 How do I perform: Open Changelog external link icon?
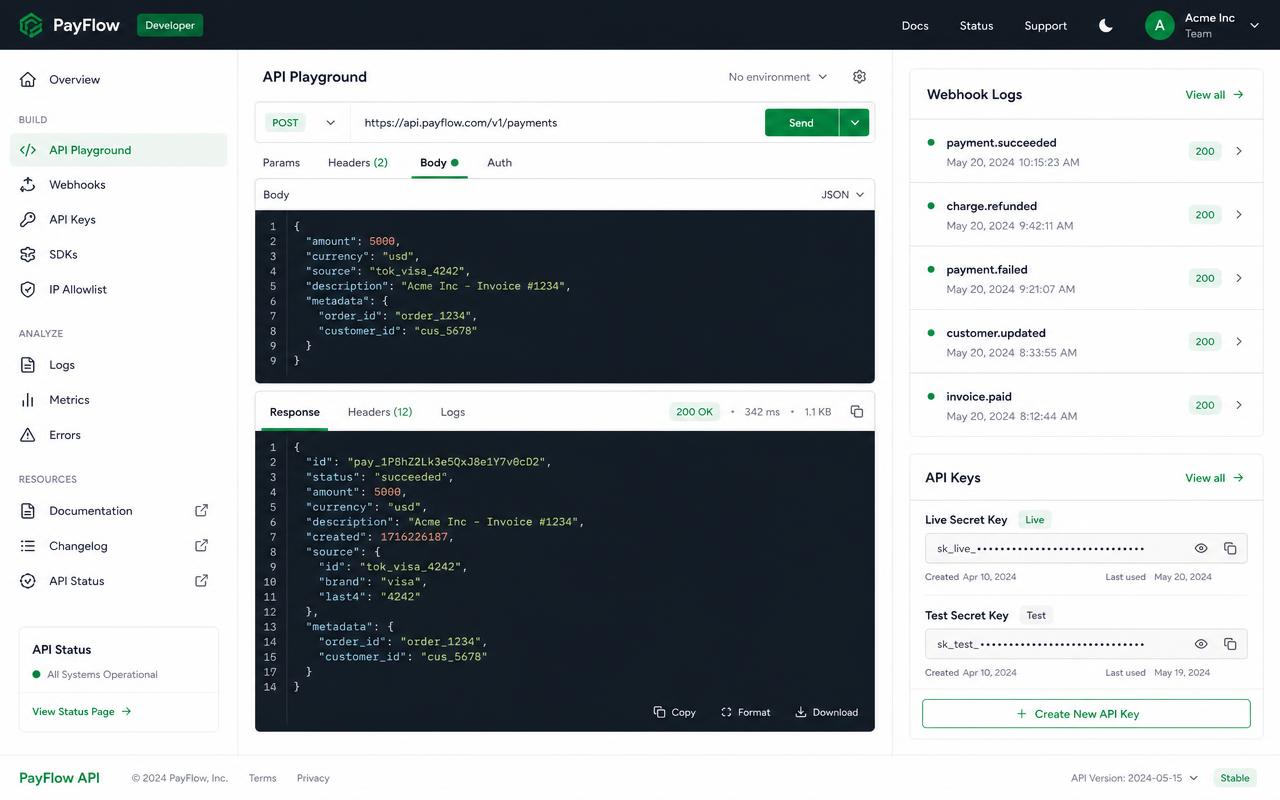201,546
